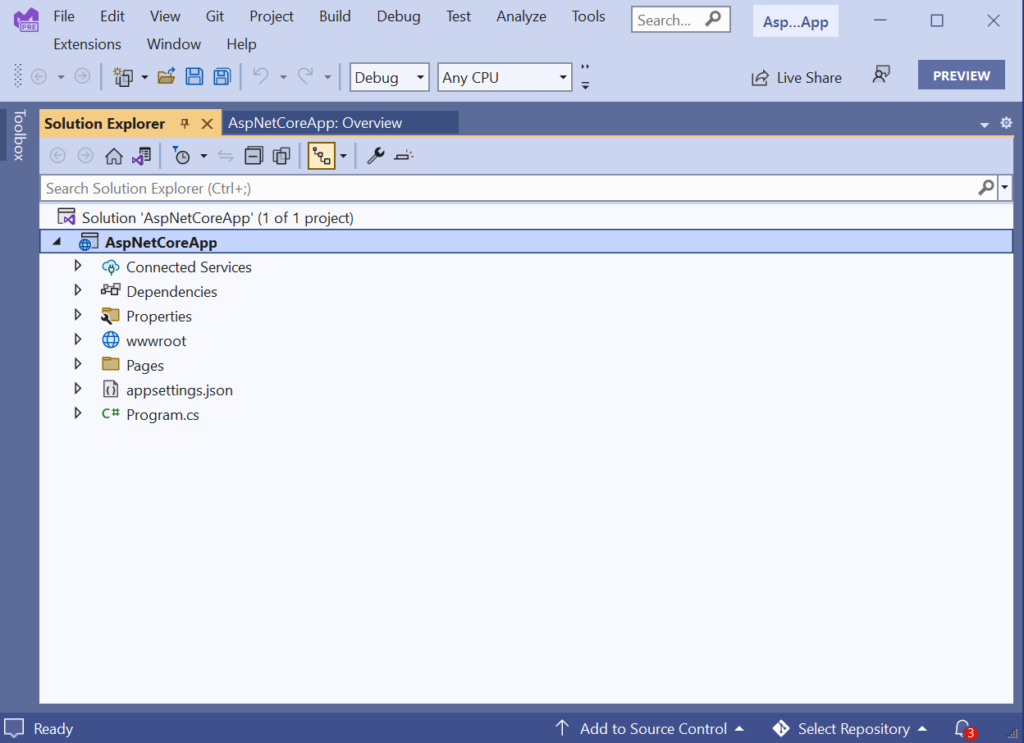Open the notifications bell in status bar
This screenshot has width=1024, height=743.
(x=963, y=728)
